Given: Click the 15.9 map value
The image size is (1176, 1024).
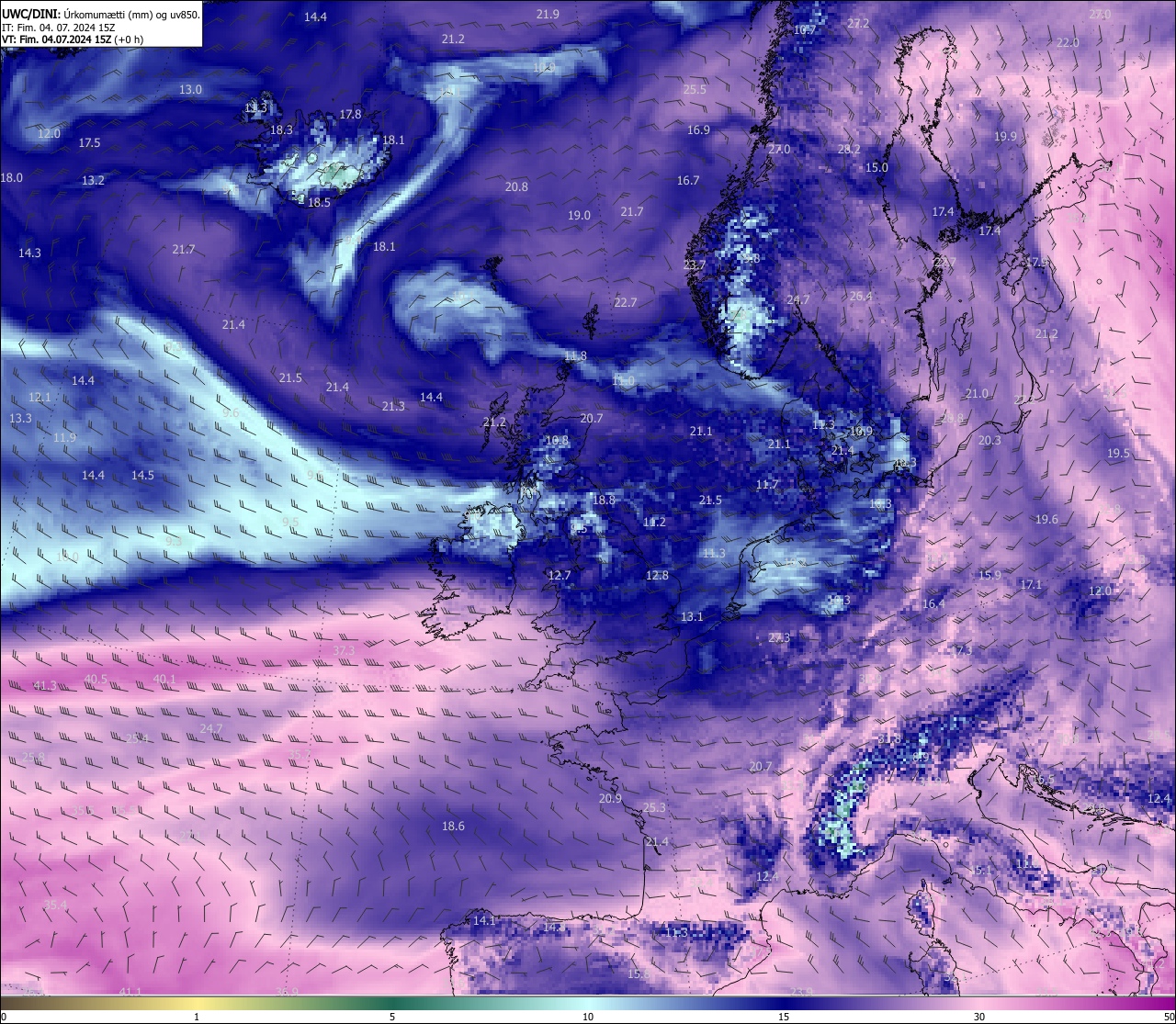Looking at the screenshot, I should 989,575.
